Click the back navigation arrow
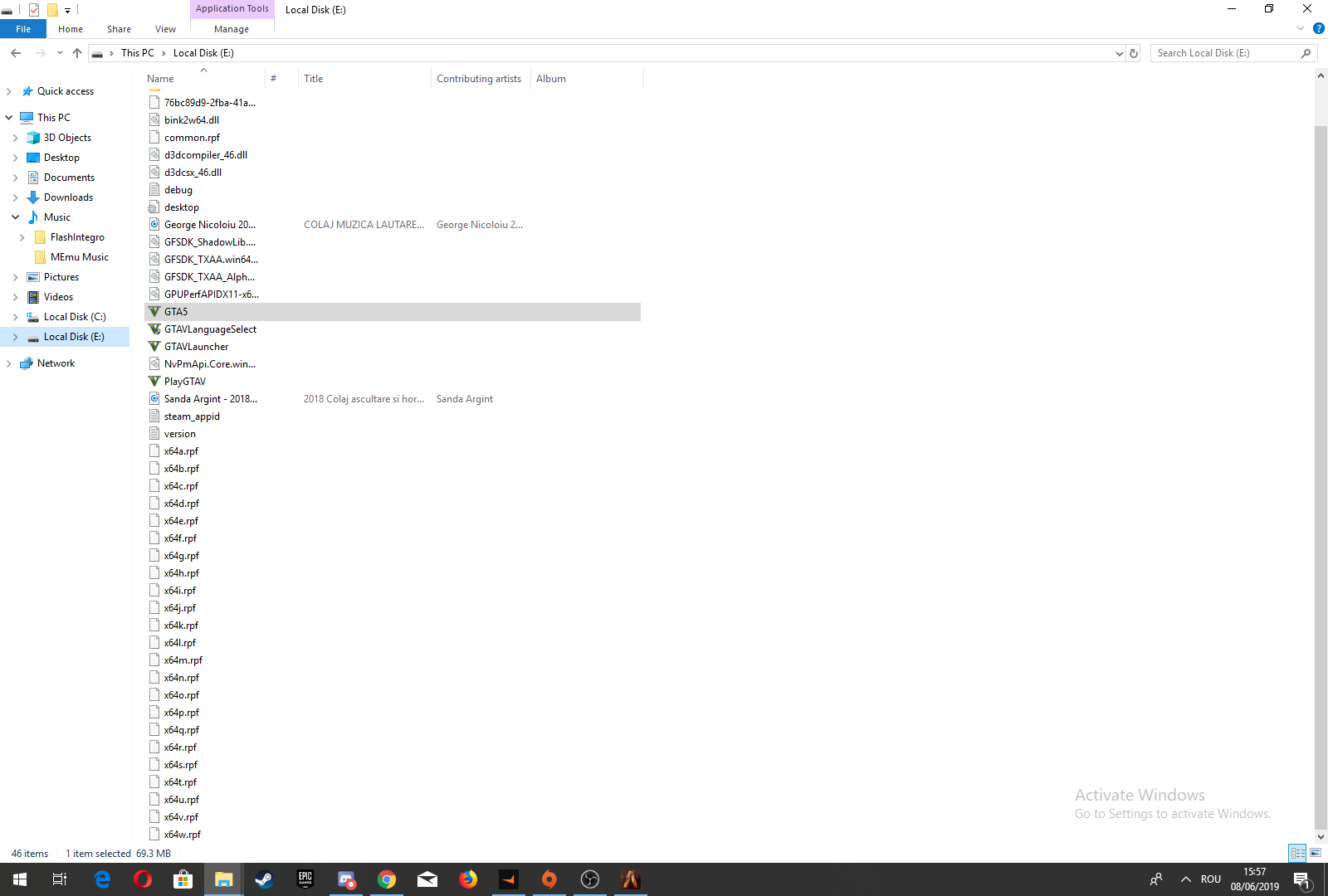Image resolution: width=1328 pixels, height=896 pixels. point(16,53)
